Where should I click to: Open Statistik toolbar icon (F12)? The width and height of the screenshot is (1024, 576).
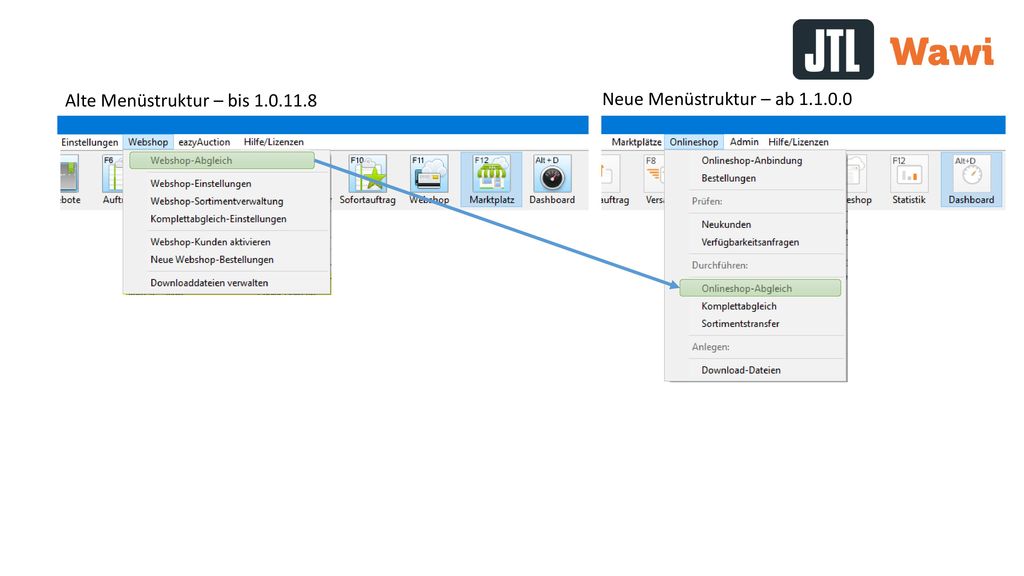tap(908, 180)
